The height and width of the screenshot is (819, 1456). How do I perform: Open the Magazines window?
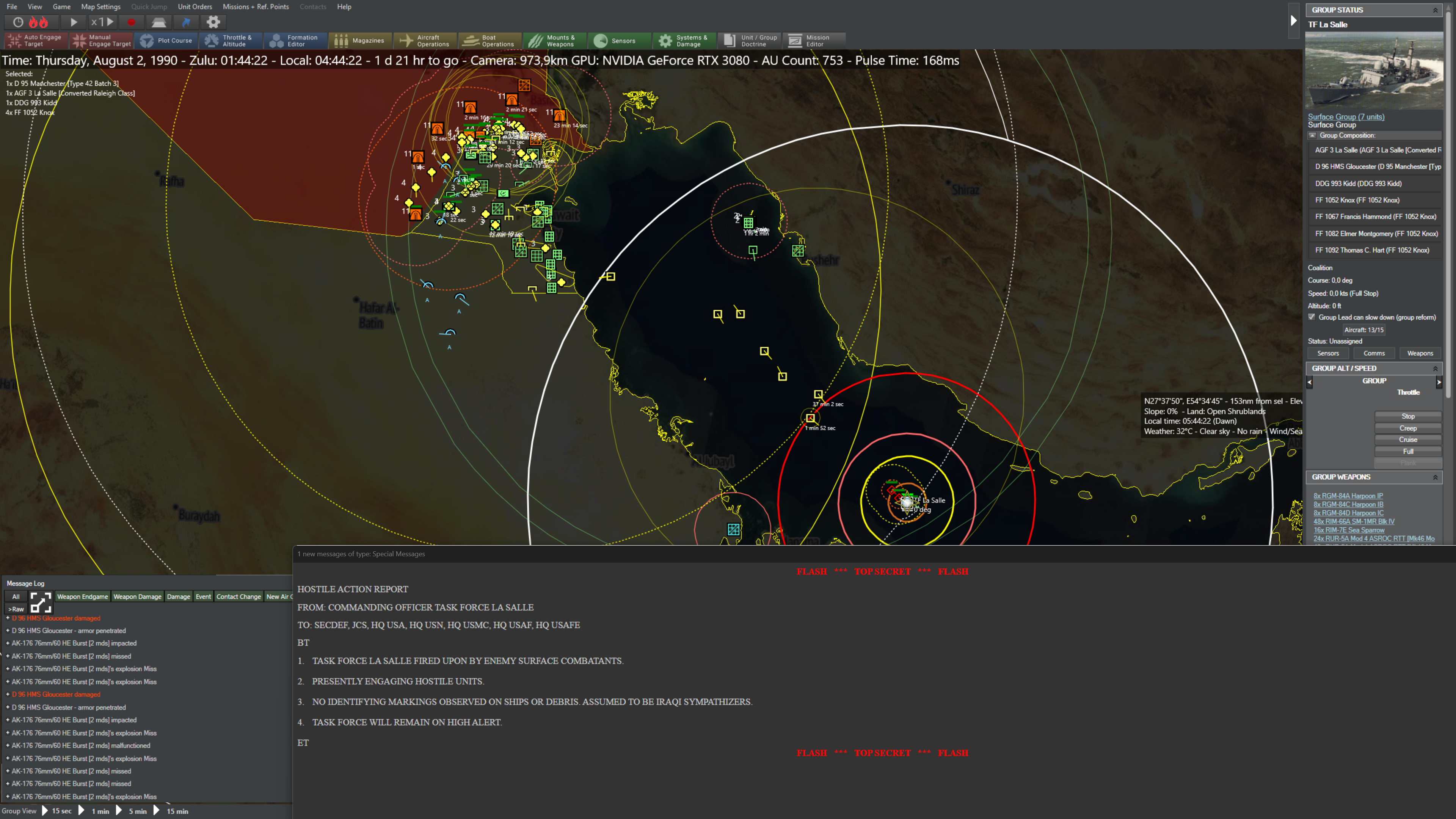360,41
